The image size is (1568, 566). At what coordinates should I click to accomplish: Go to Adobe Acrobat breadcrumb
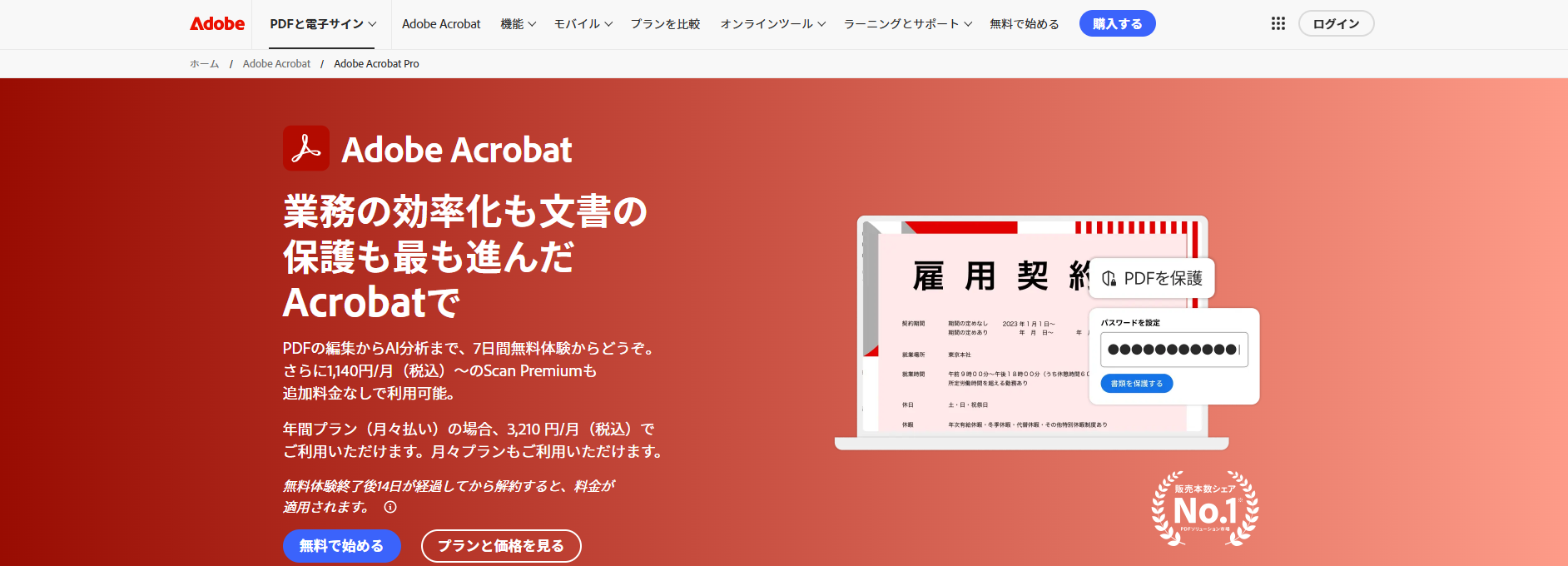pyautogui.click(x=276, y=63)
